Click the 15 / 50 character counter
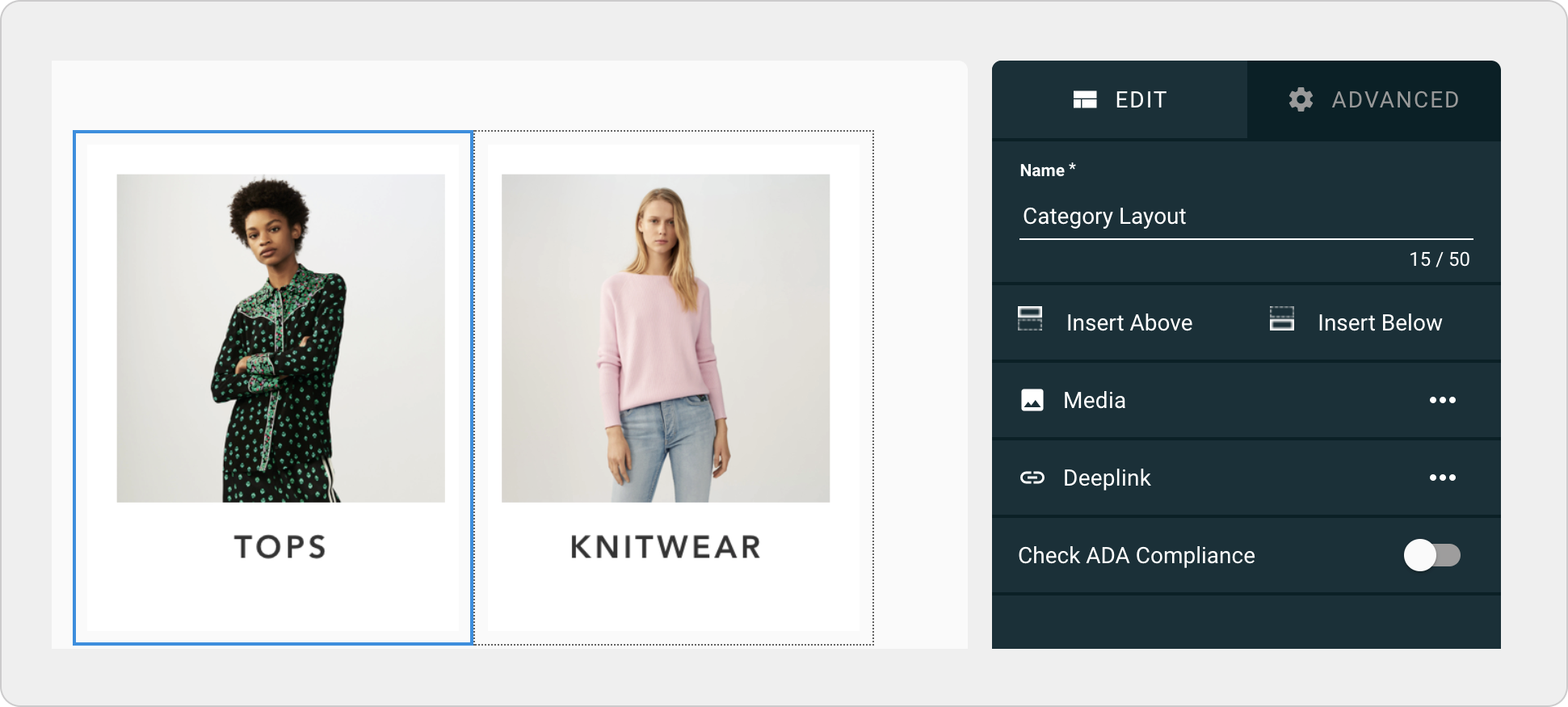The image size is (1568, 707). [x=1440, y=259]
